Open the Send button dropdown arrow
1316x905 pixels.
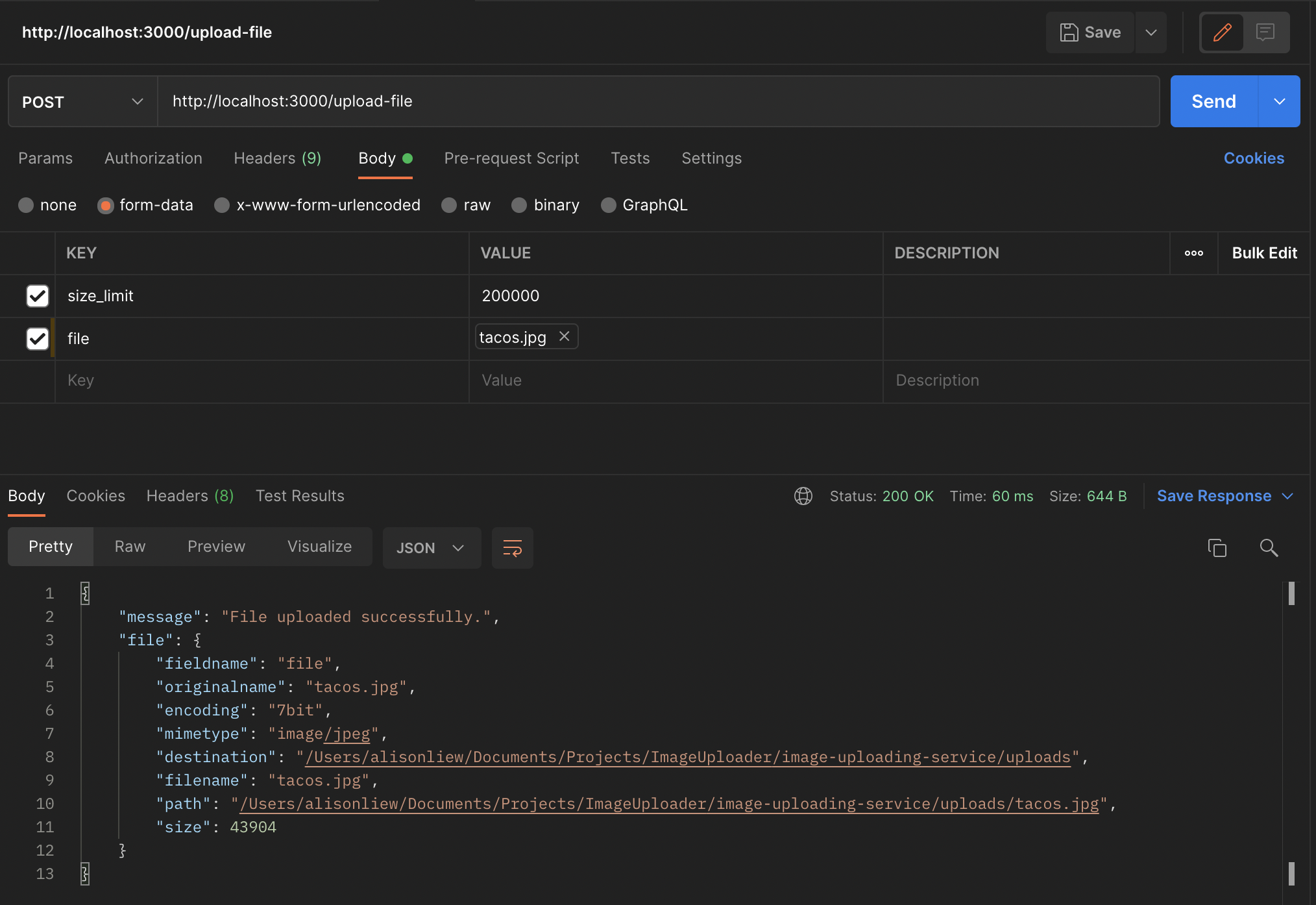(x=1280, y=101)
